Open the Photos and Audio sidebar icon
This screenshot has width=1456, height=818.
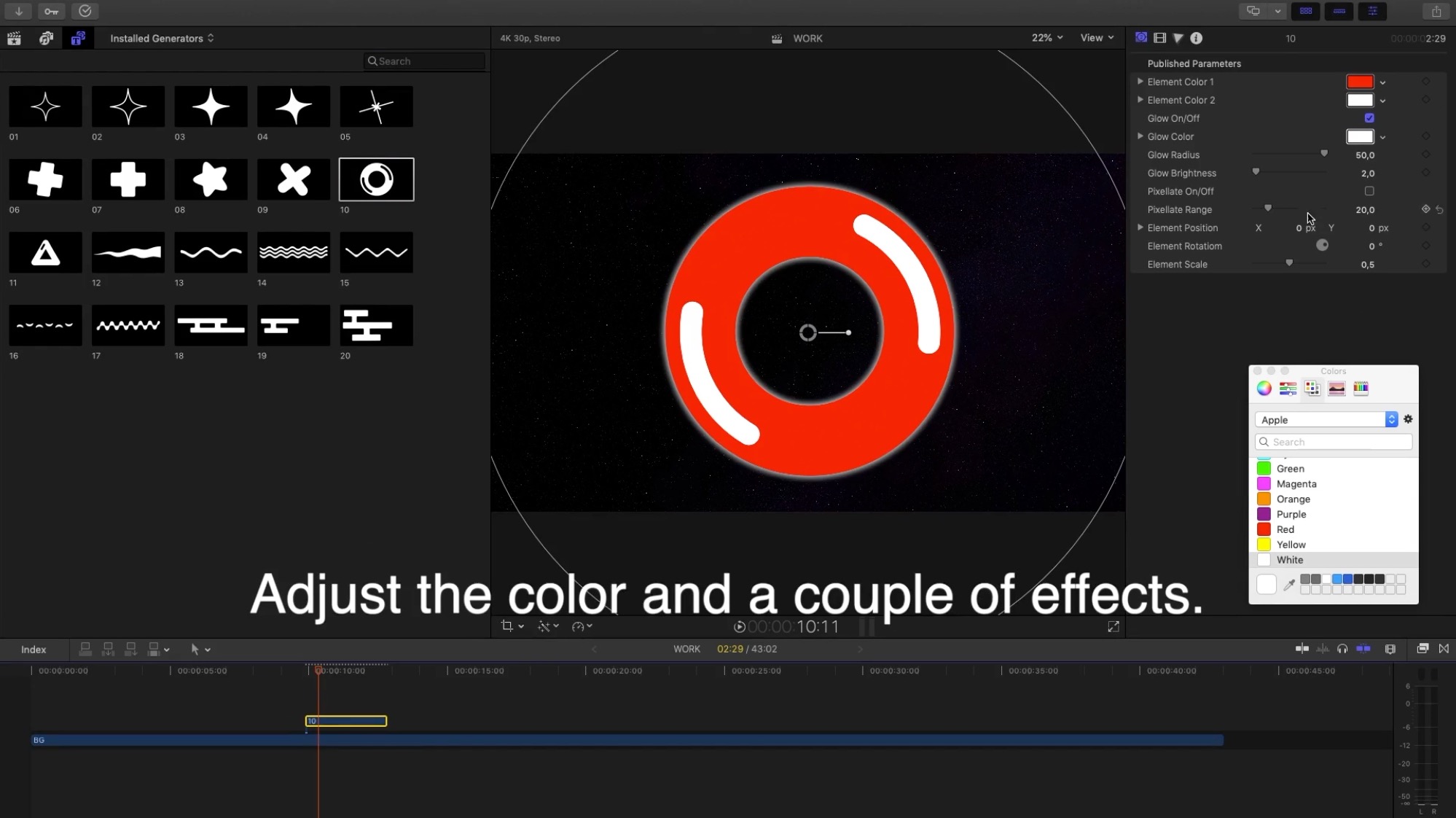(46, 38)
